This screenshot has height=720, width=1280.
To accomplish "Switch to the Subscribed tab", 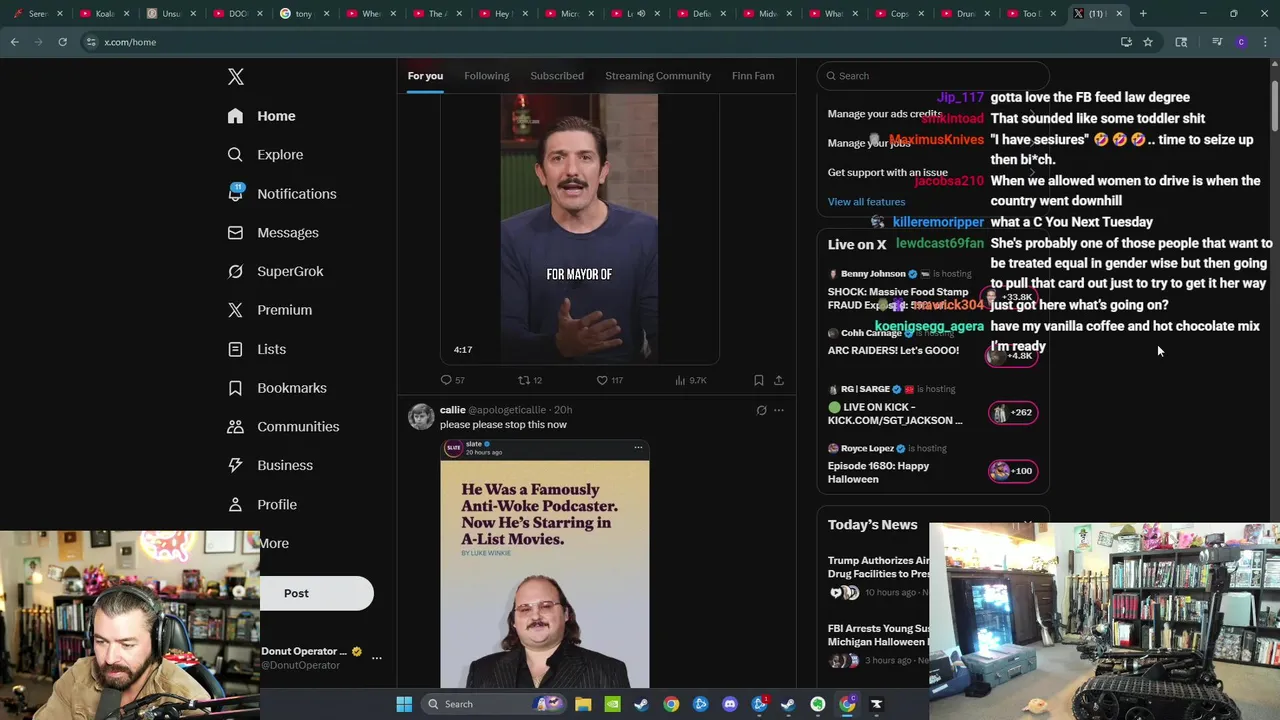I will point(557,76).
